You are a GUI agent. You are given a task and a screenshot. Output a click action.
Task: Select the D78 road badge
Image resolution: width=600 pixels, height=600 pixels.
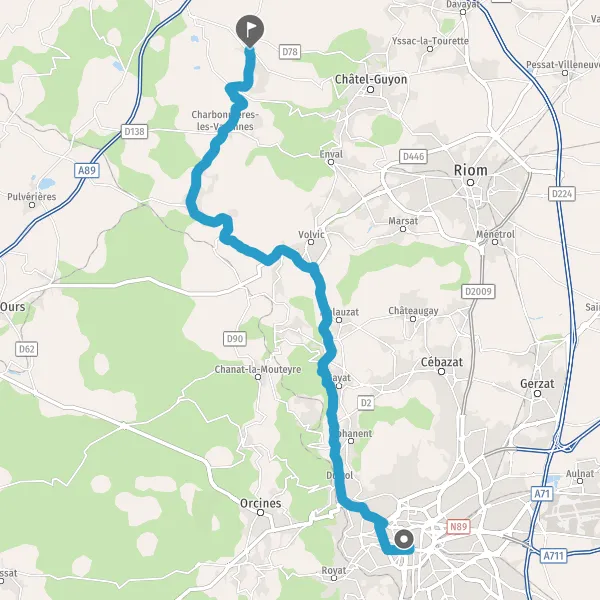290,52
